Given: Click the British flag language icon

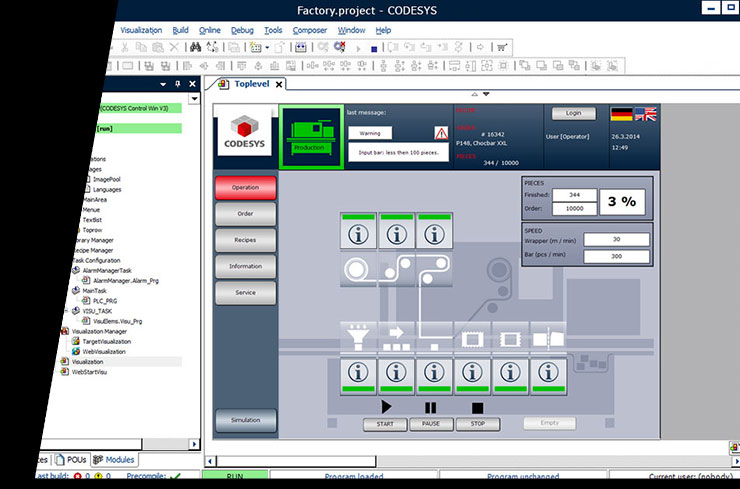Looking at the screenshot, I should pos(645,114).
